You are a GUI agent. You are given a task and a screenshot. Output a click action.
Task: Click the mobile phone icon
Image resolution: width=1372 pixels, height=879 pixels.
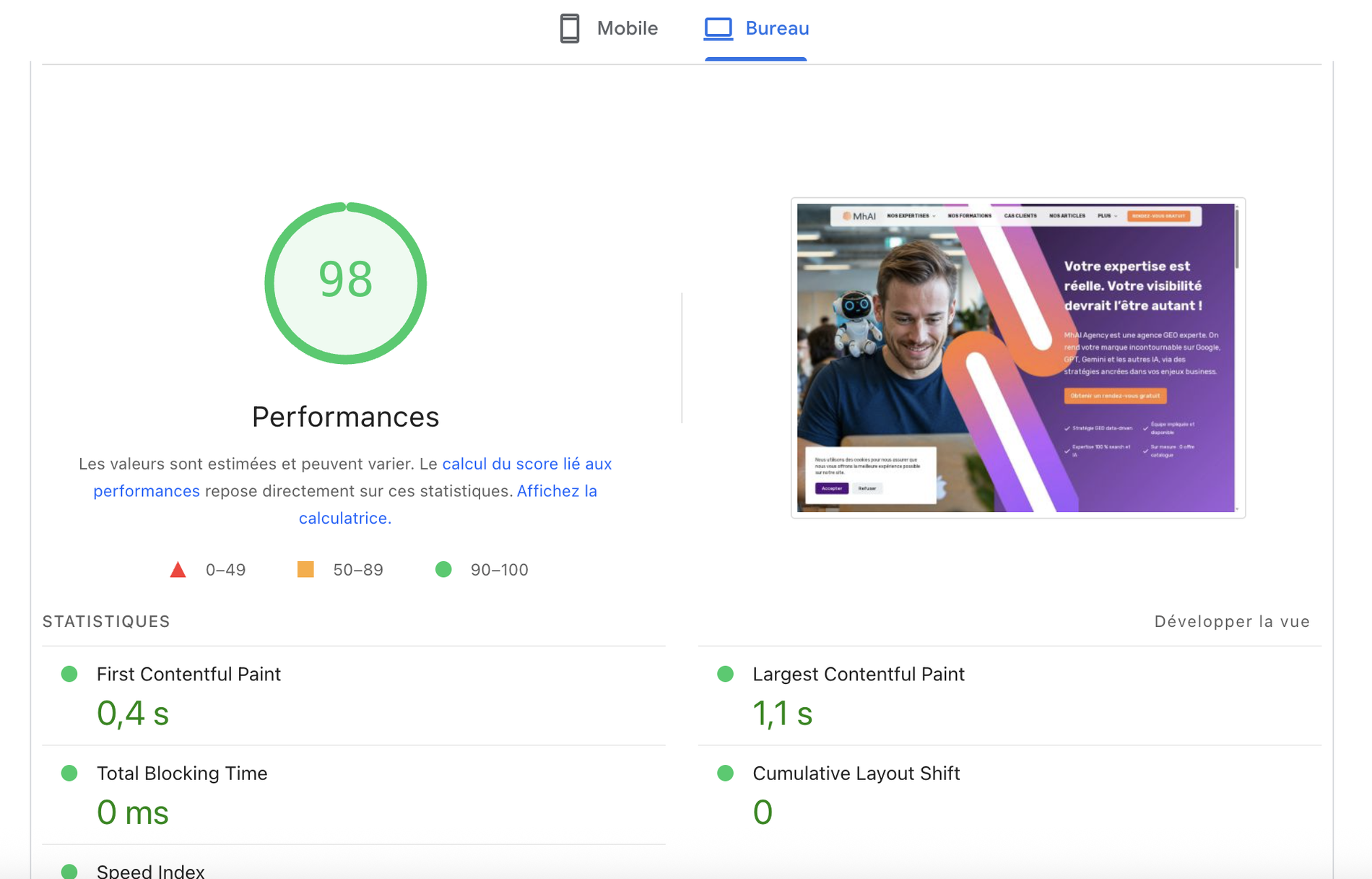click(x=570, y=29)
